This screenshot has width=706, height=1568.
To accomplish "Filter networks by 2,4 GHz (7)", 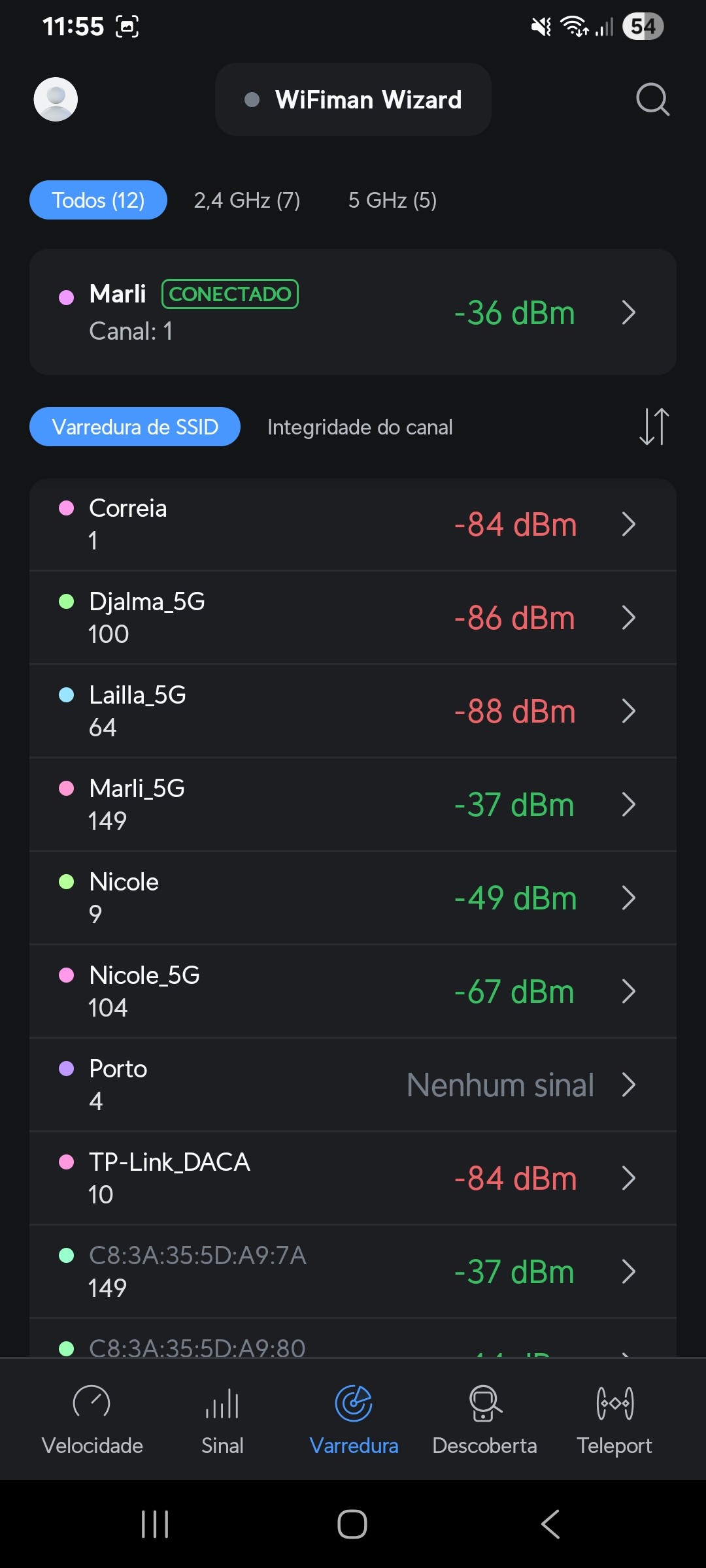I will 247,200.
